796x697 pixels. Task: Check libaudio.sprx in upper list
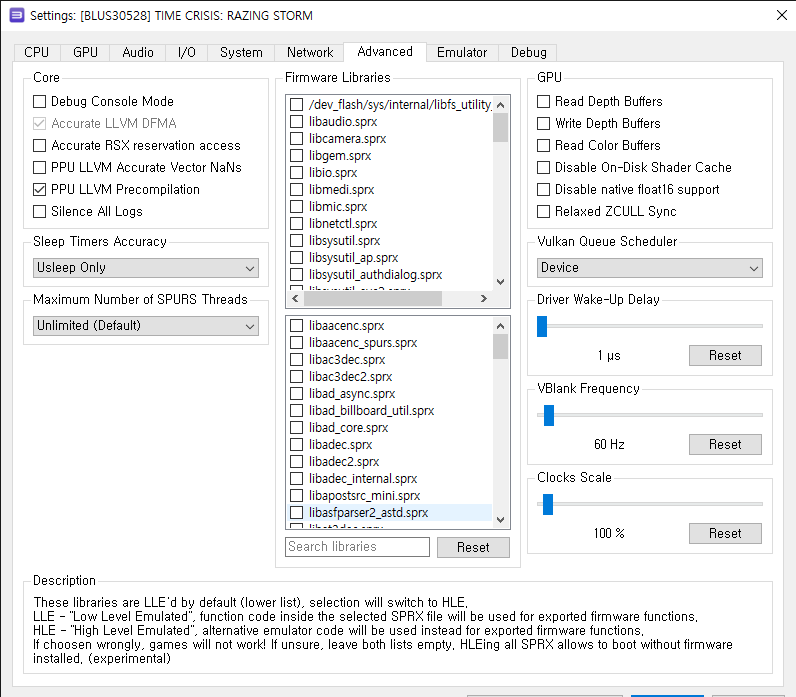click(296, 122)
